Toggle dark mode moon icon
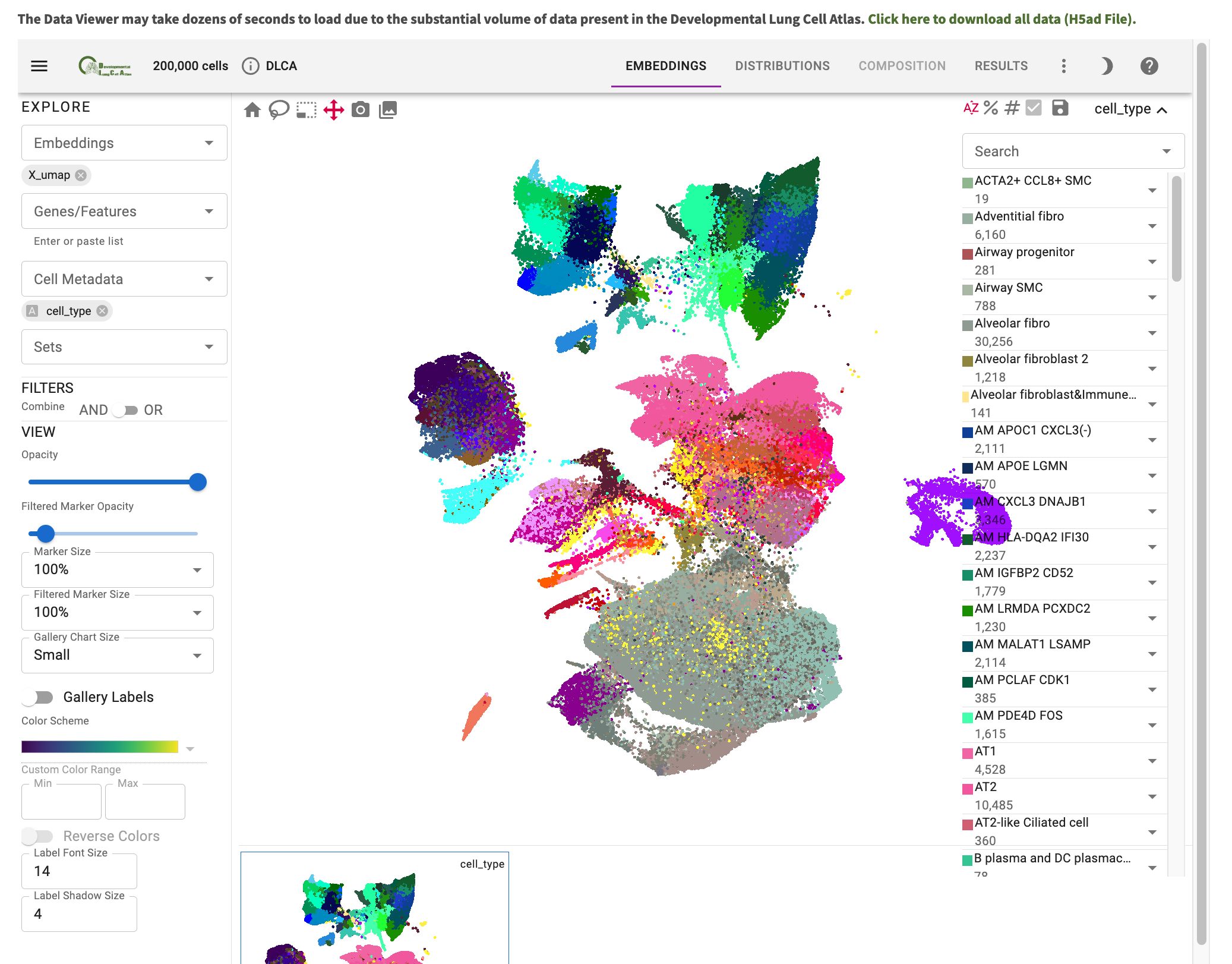 pos(1105,66)
